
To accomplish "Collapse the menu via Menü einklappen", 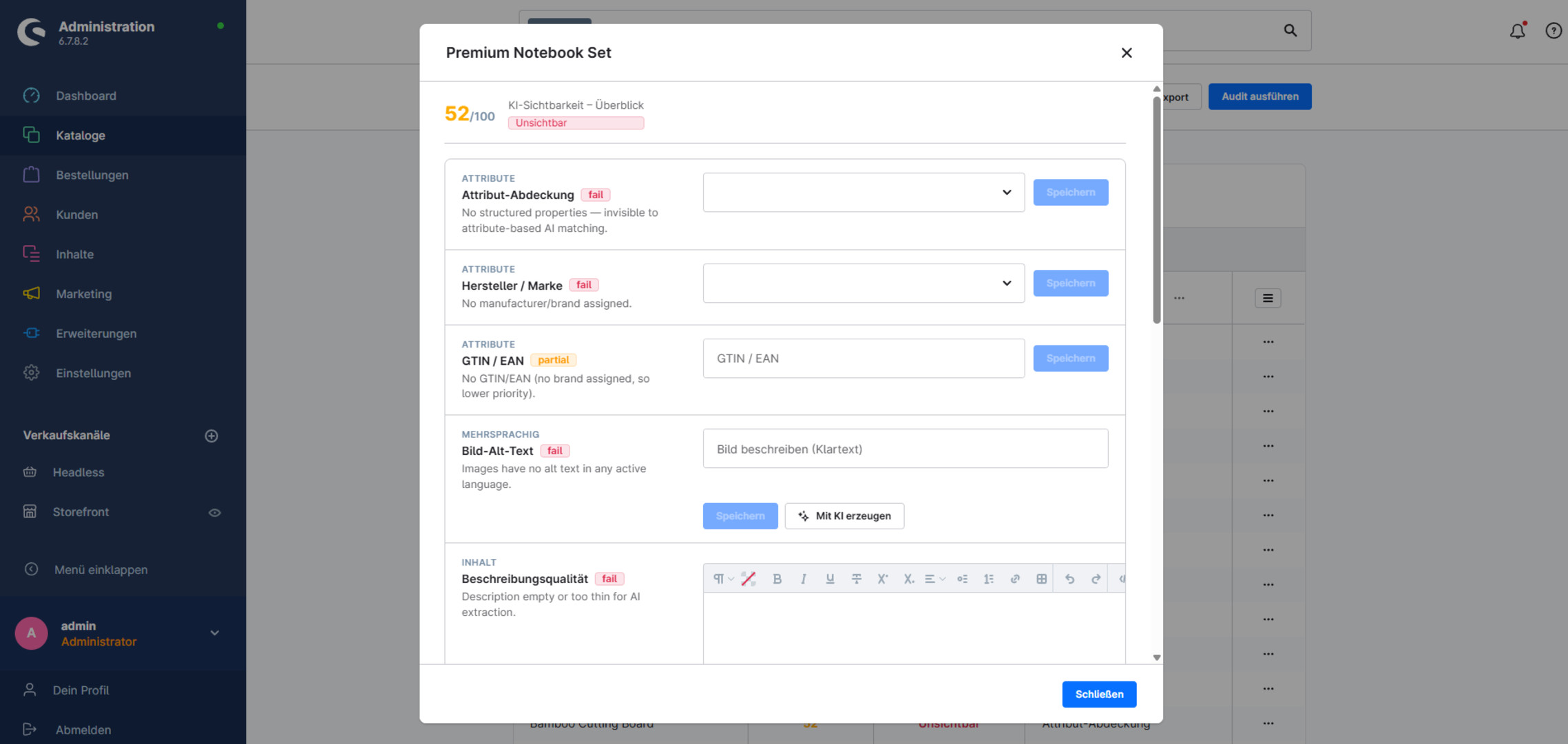I will tap(101, 570).
